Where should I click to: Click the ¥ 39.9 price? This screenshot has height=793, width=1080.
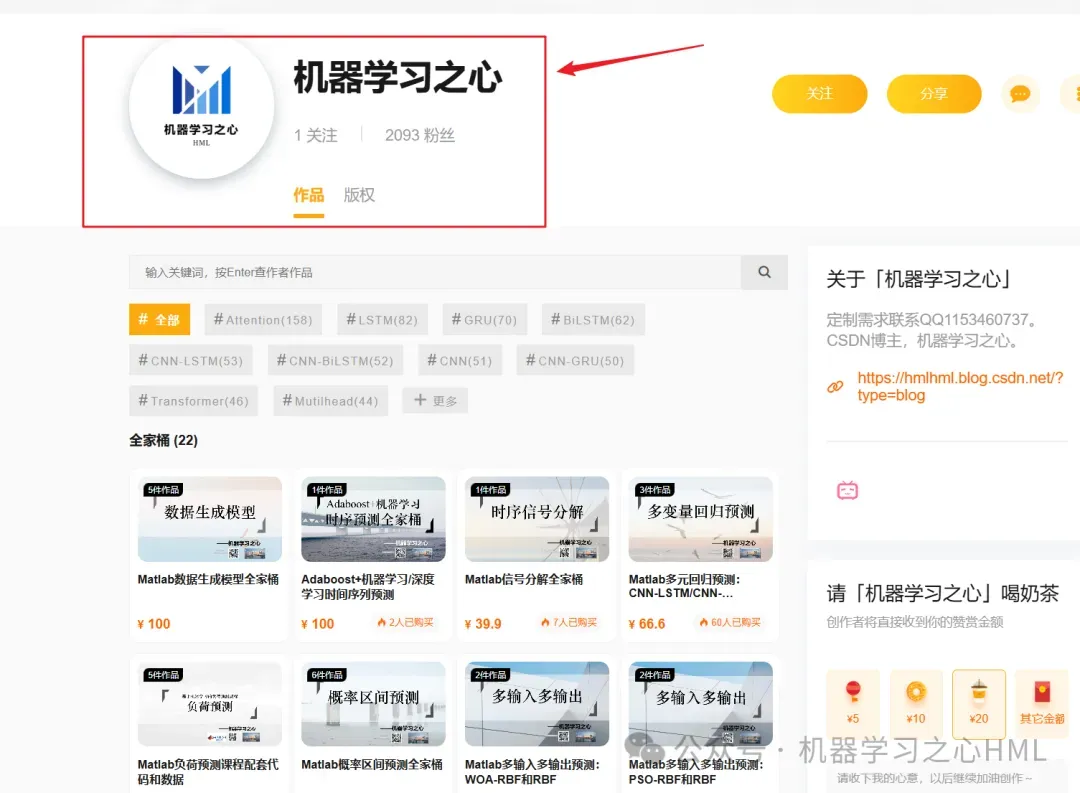click(x=483, y=624)
